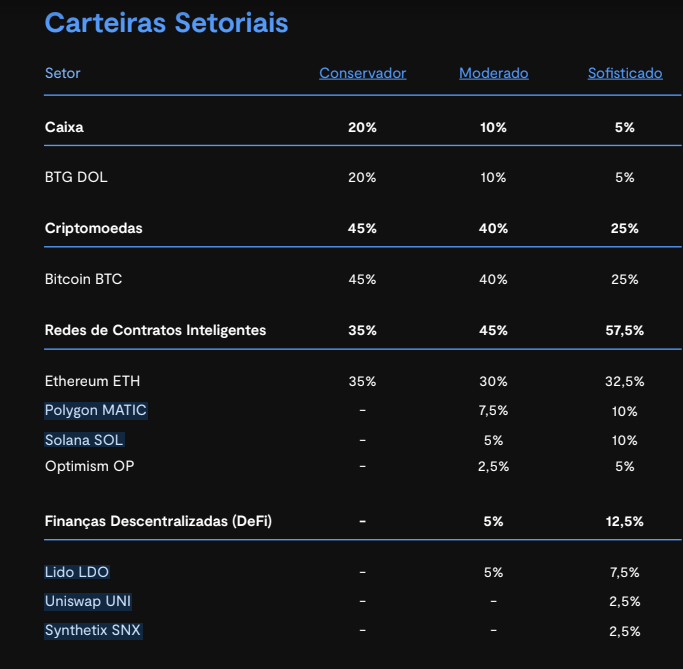Click the BTG DOL row label
This screenshot has width=683, height=669.
(76, 177)
